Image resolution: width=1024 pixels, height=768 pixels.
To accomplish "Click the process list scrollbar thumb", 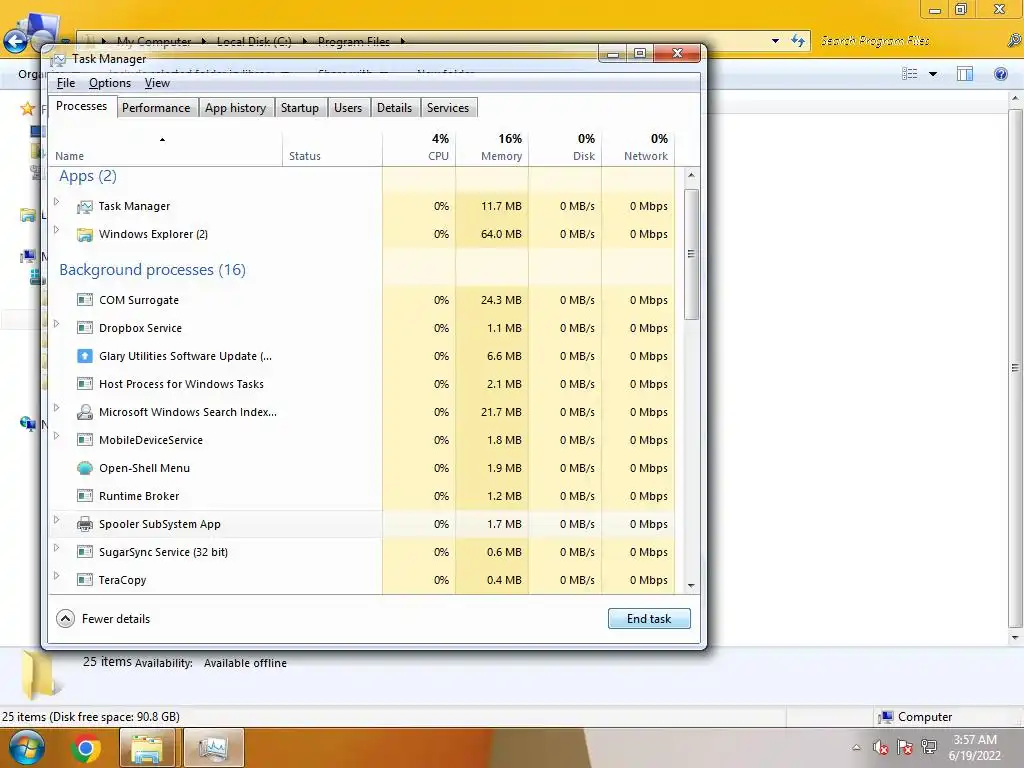I will coord(691,254).
